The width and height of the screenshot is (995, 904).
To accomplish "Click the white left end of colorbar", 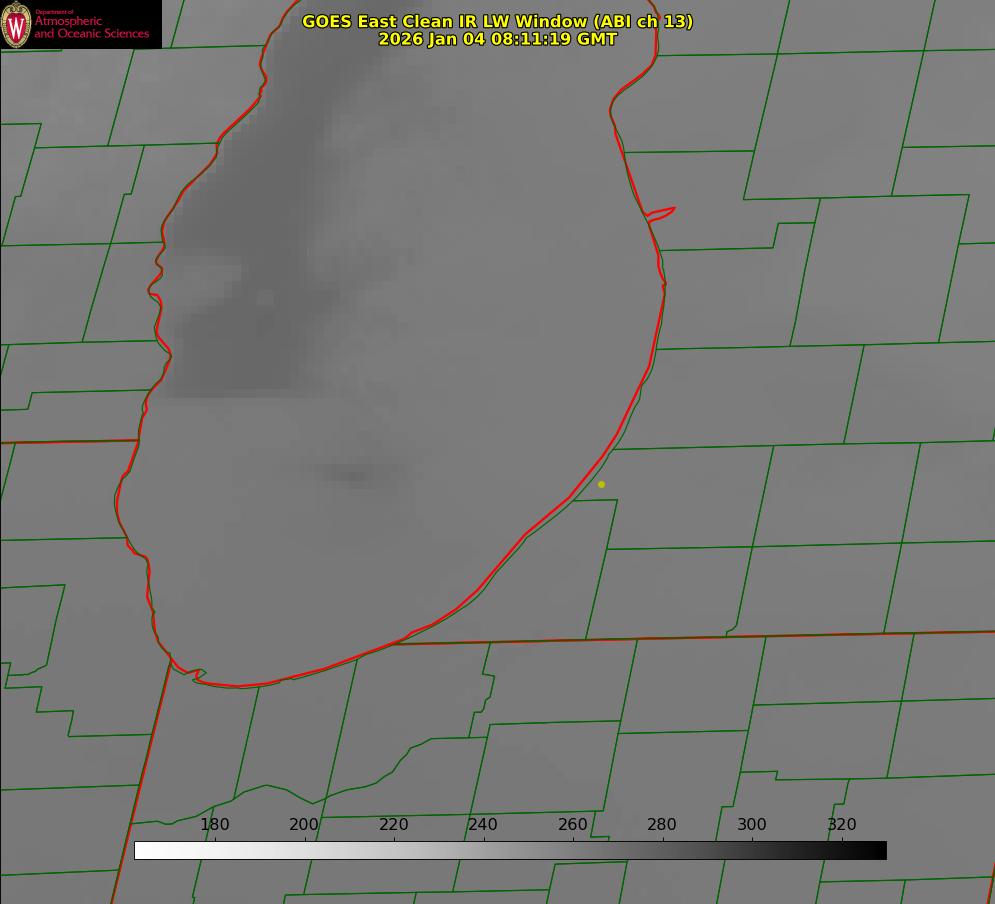I will point(142,850).
